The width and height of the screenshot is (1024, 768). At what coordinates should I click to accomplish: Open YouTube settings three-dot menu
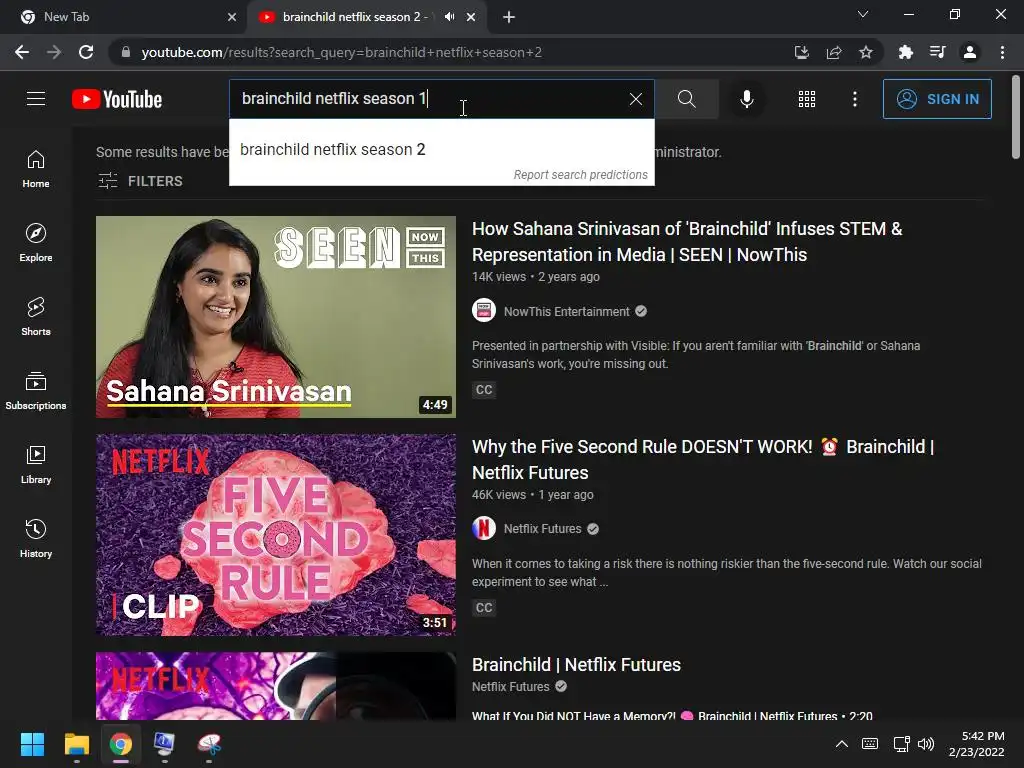(x=855, y=99)
